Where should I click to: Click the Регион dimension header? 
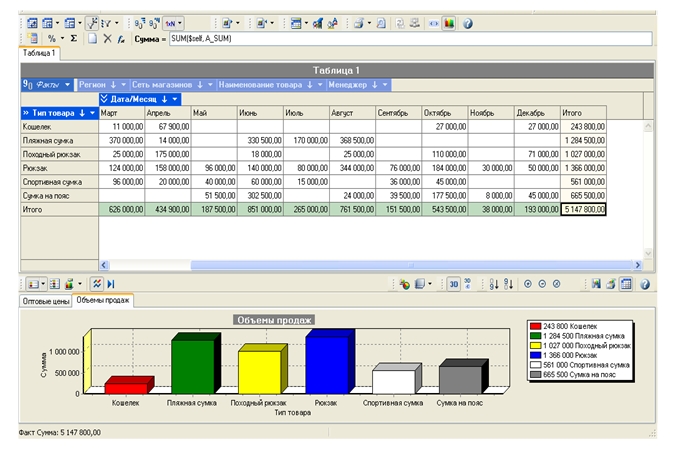pos(102,85)
